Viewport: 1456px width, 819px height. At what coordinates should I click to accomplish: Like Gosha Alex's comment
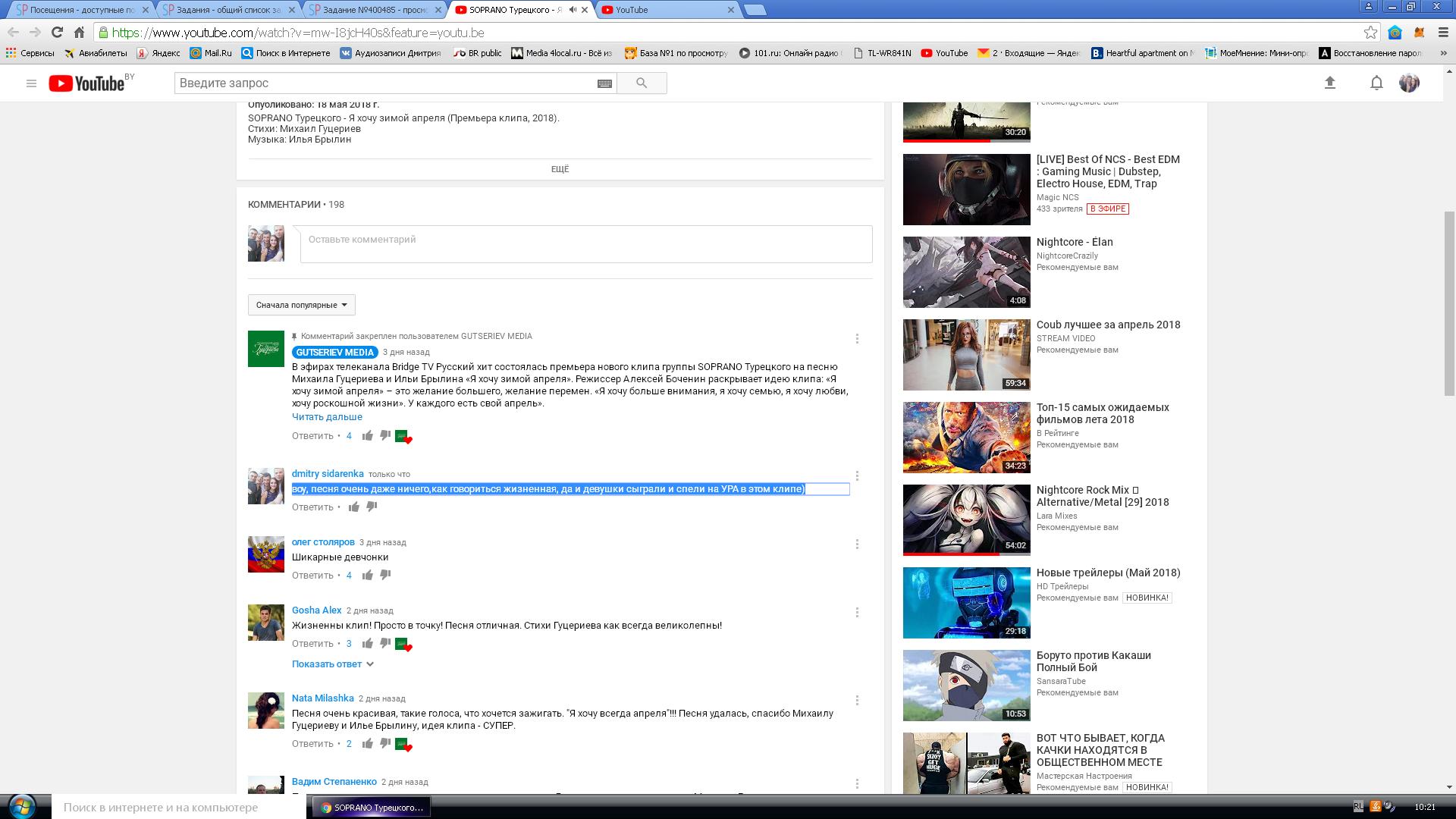click(x=367, y=644)
